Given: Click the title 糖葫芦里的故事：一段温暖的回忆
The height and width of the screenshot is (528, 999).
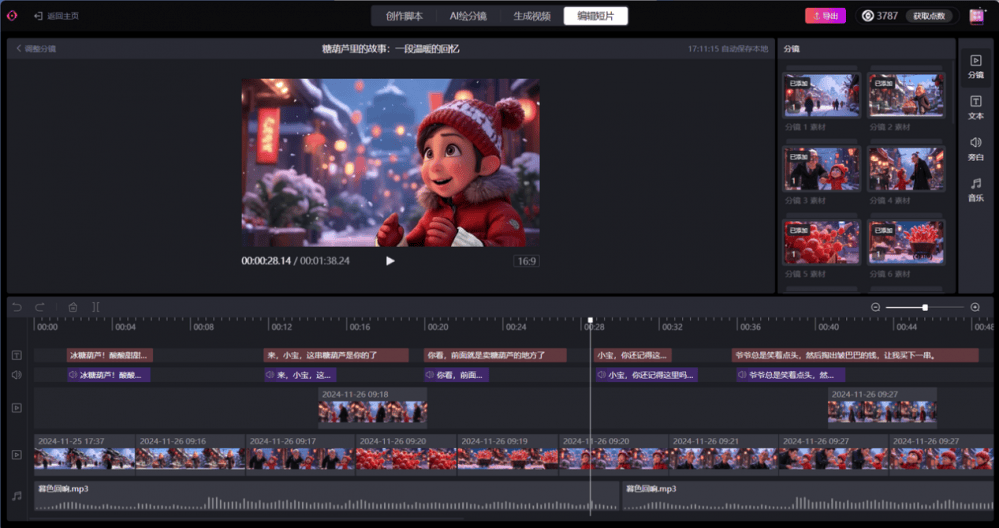Looking at the screenshot, I should click(x=391, y=48).
